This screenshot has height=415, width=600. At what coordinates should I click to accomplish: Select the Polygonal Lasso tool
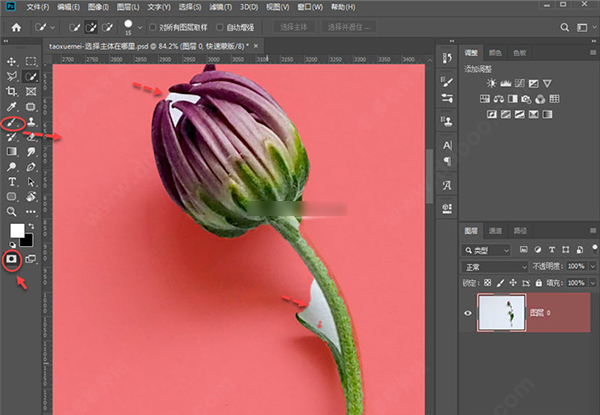coord(11,76)
